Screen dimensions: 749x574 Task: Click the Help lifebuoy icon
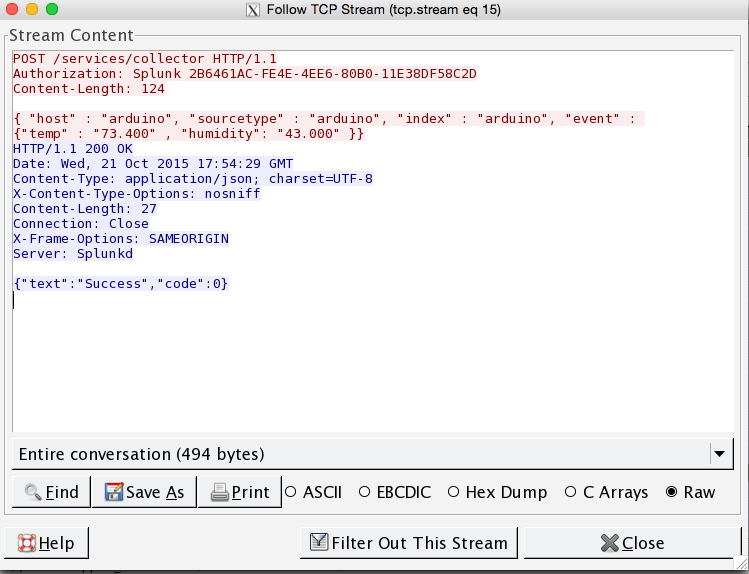(27, 543)
